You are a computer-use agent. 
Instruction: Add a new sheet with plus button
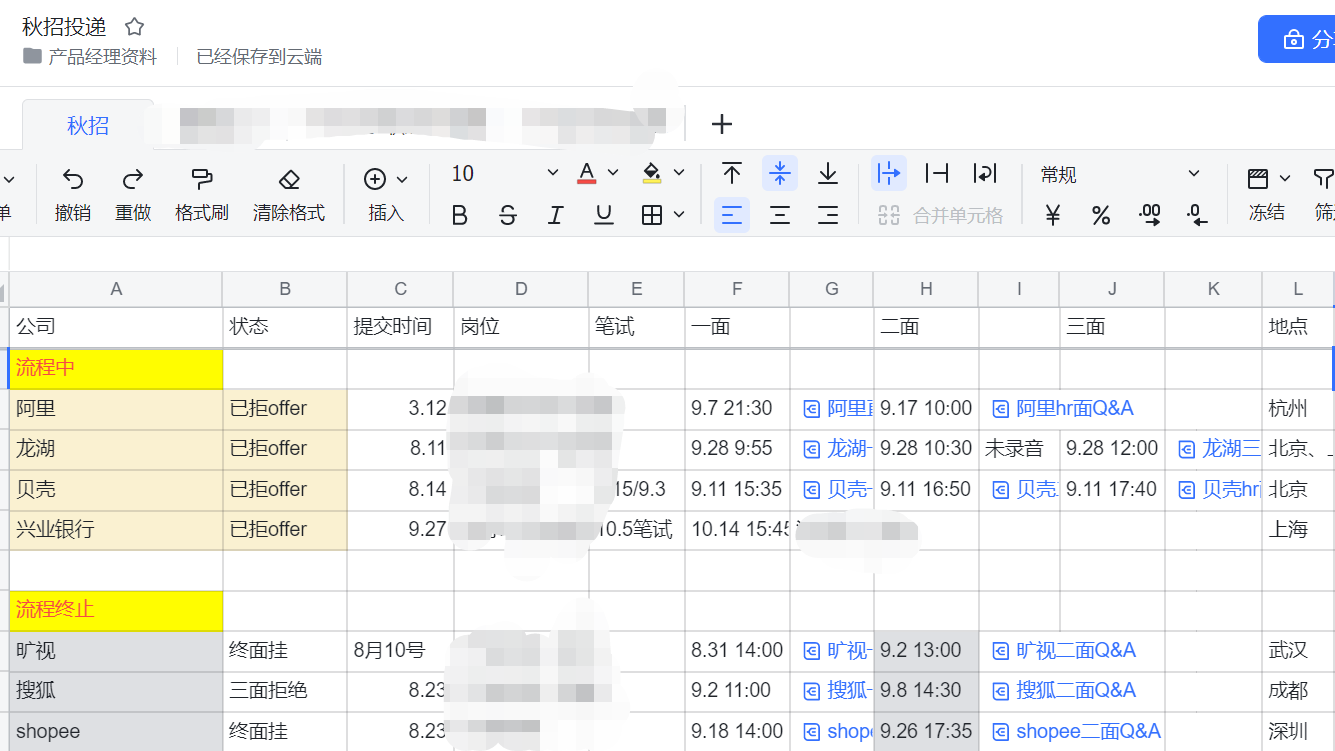pyautogui.click(x=721, y=124)
